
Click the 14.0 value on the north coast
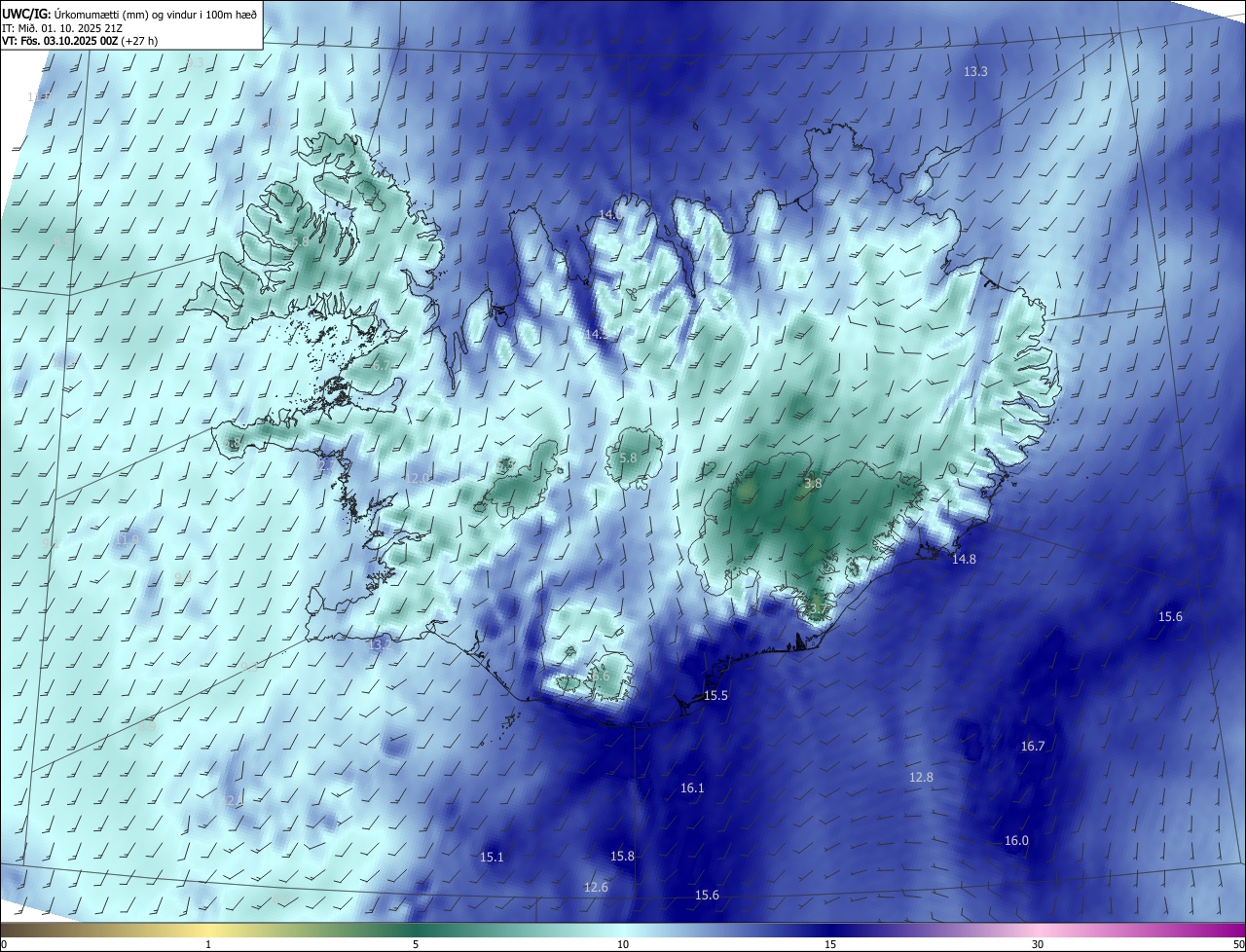click(610, 215)
